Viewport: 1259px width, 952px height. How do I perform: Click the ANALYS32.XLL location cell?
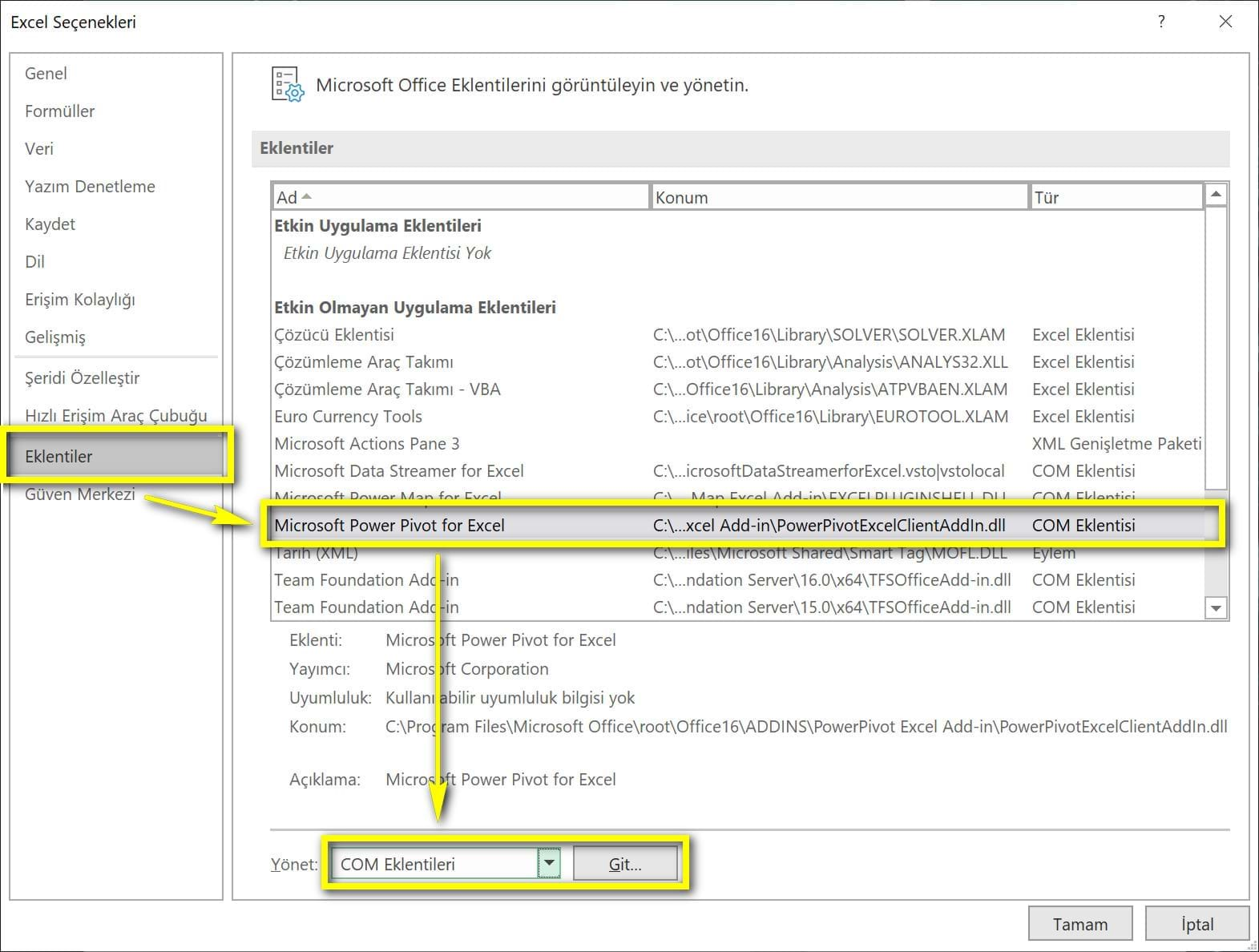click(x=830, y=362)
